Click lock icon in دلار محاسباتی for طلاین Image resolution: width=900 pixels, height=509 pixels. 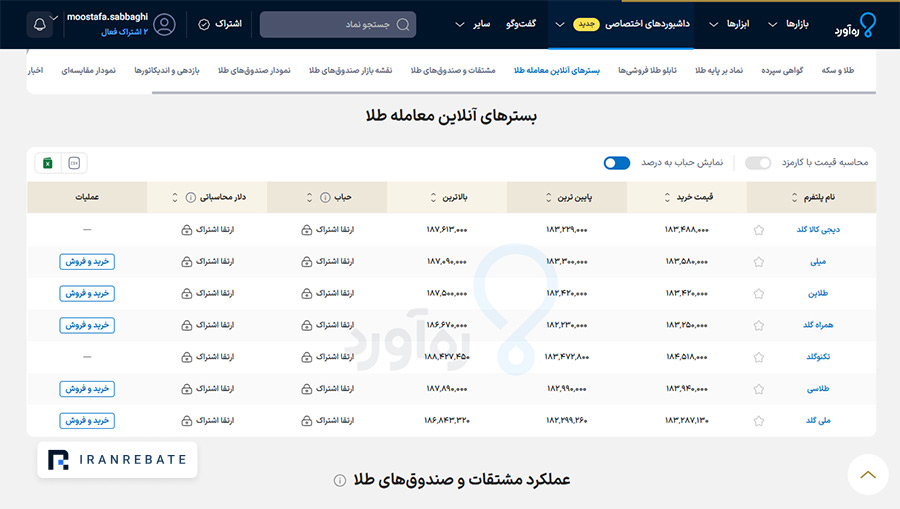click(x=187, y=293)
